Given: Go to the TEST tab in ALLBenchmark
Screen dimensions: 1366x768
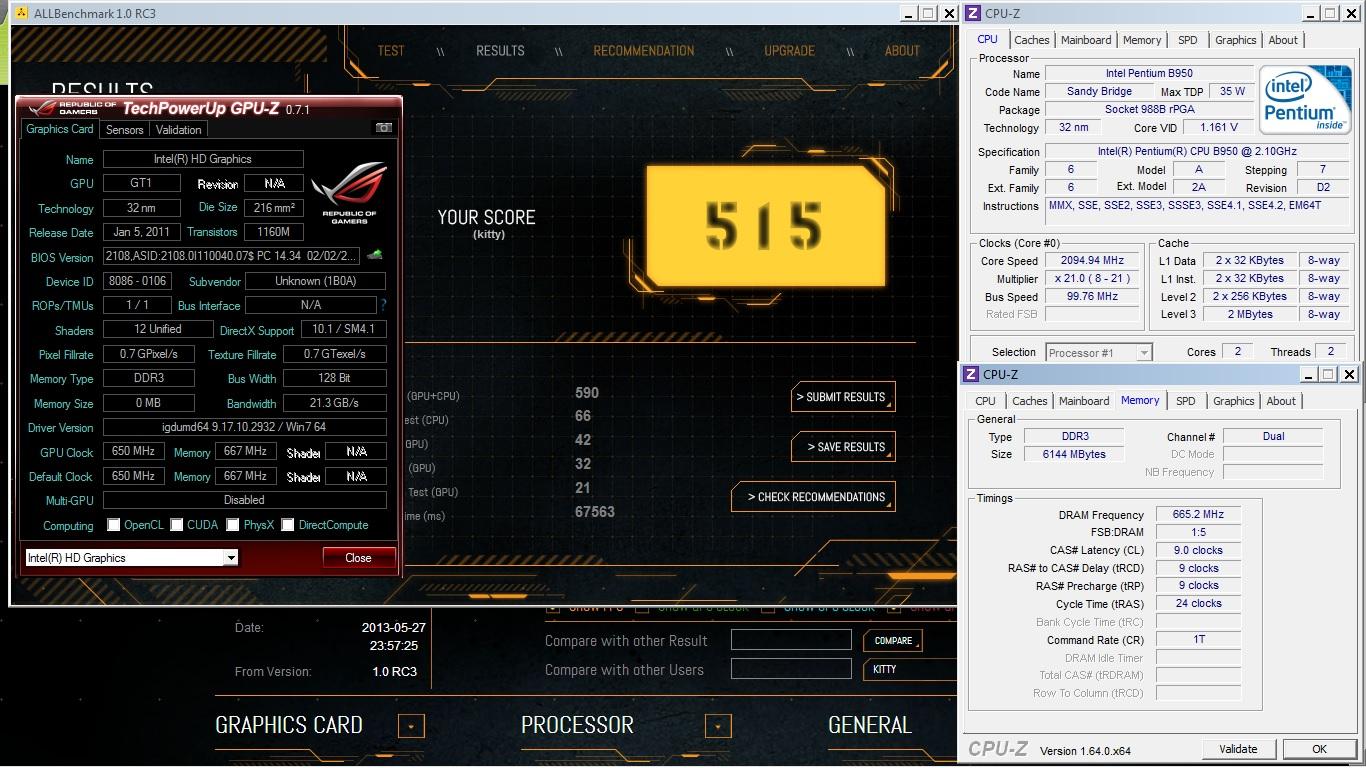Looking at the screenshot, I should (391, 51).
